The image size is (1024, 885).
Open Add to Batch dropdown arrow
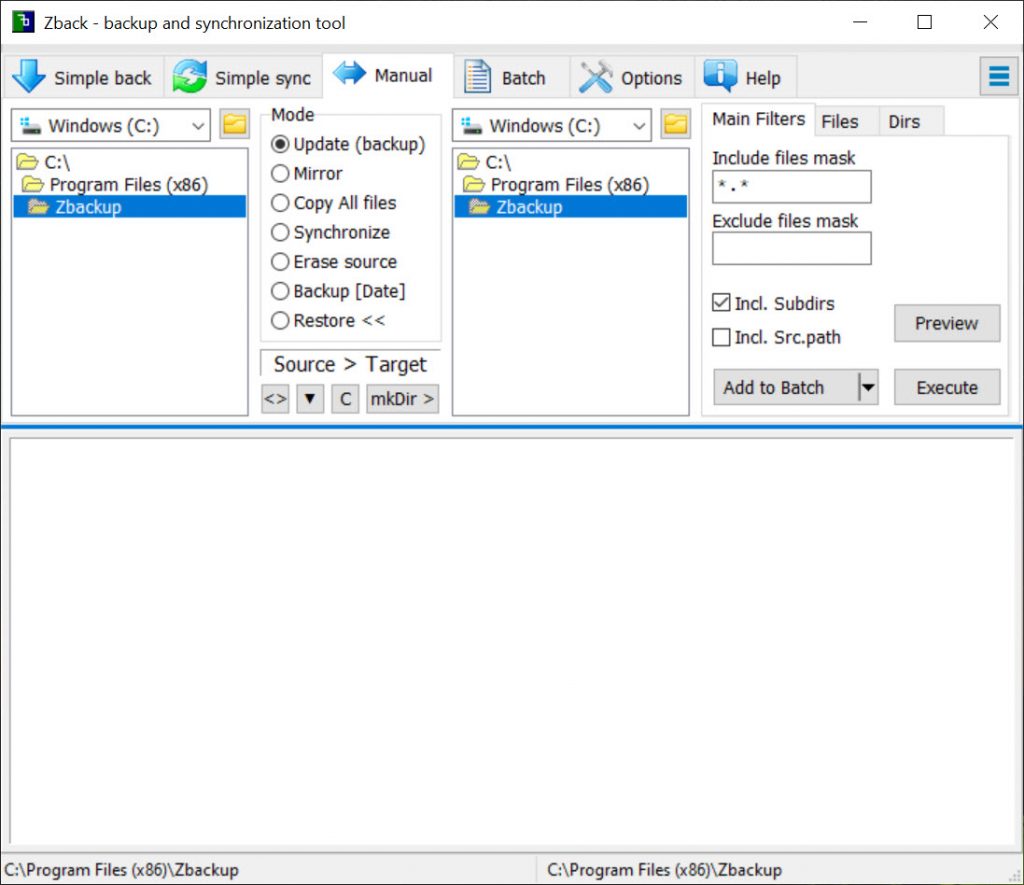(x=868, y=387)
